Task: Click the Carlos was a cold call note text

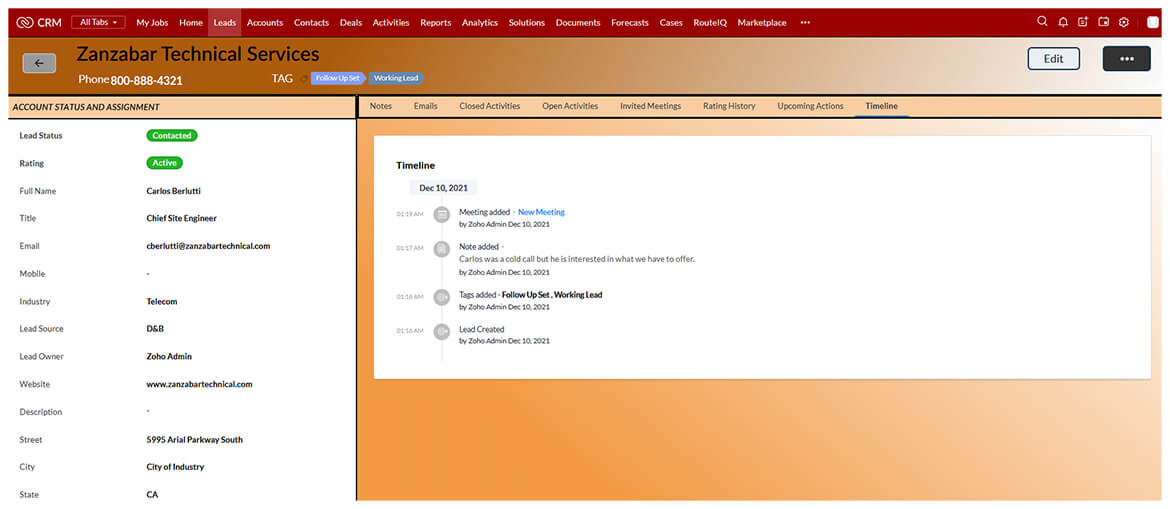Action: (x=577, y=259)
